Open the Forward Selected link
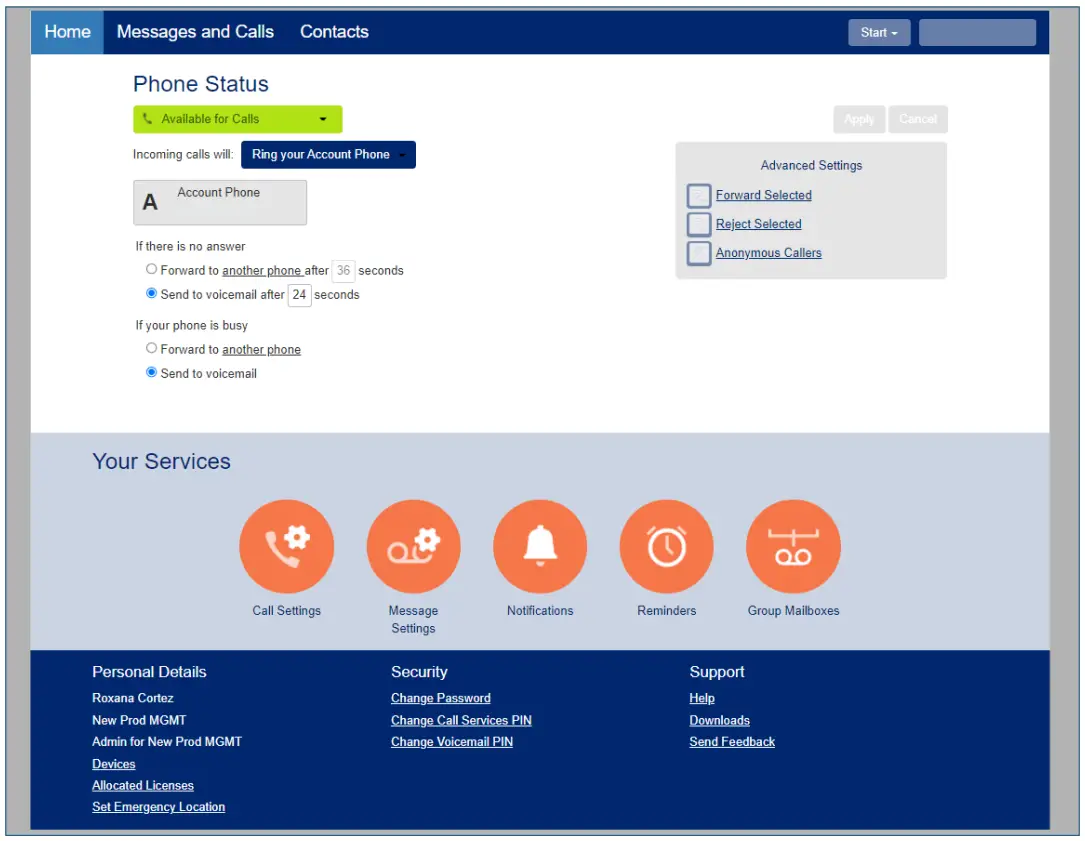1085x841 pixels. (763, 195)
